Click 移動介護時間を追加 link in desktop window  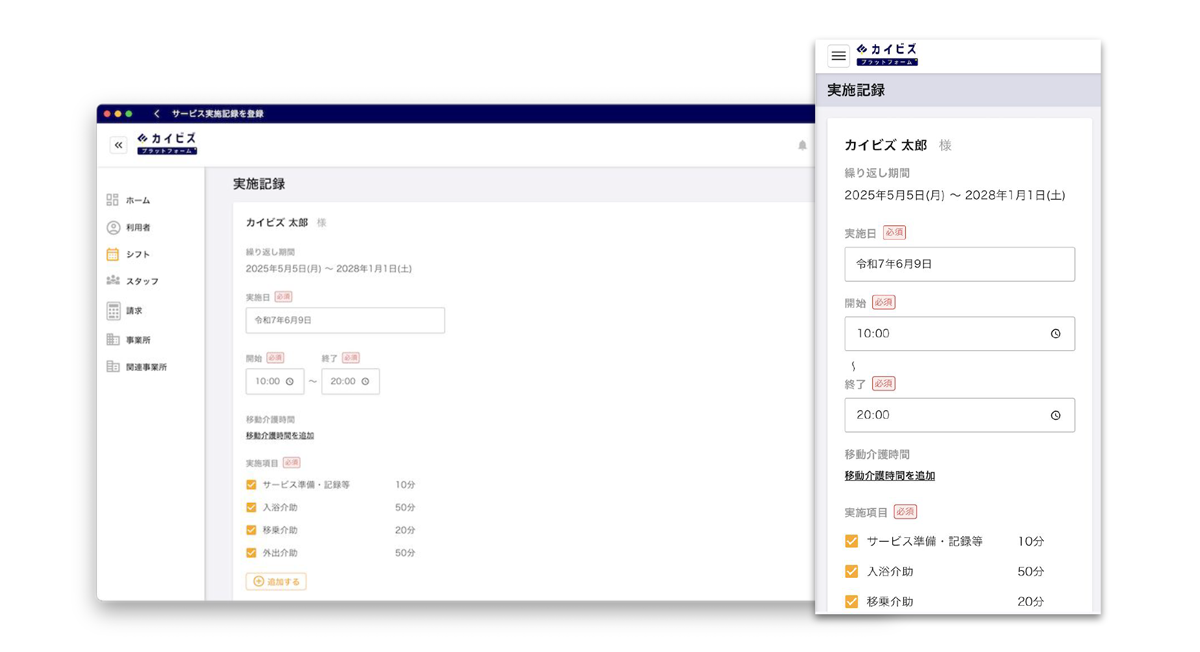[x=280, y=436]
